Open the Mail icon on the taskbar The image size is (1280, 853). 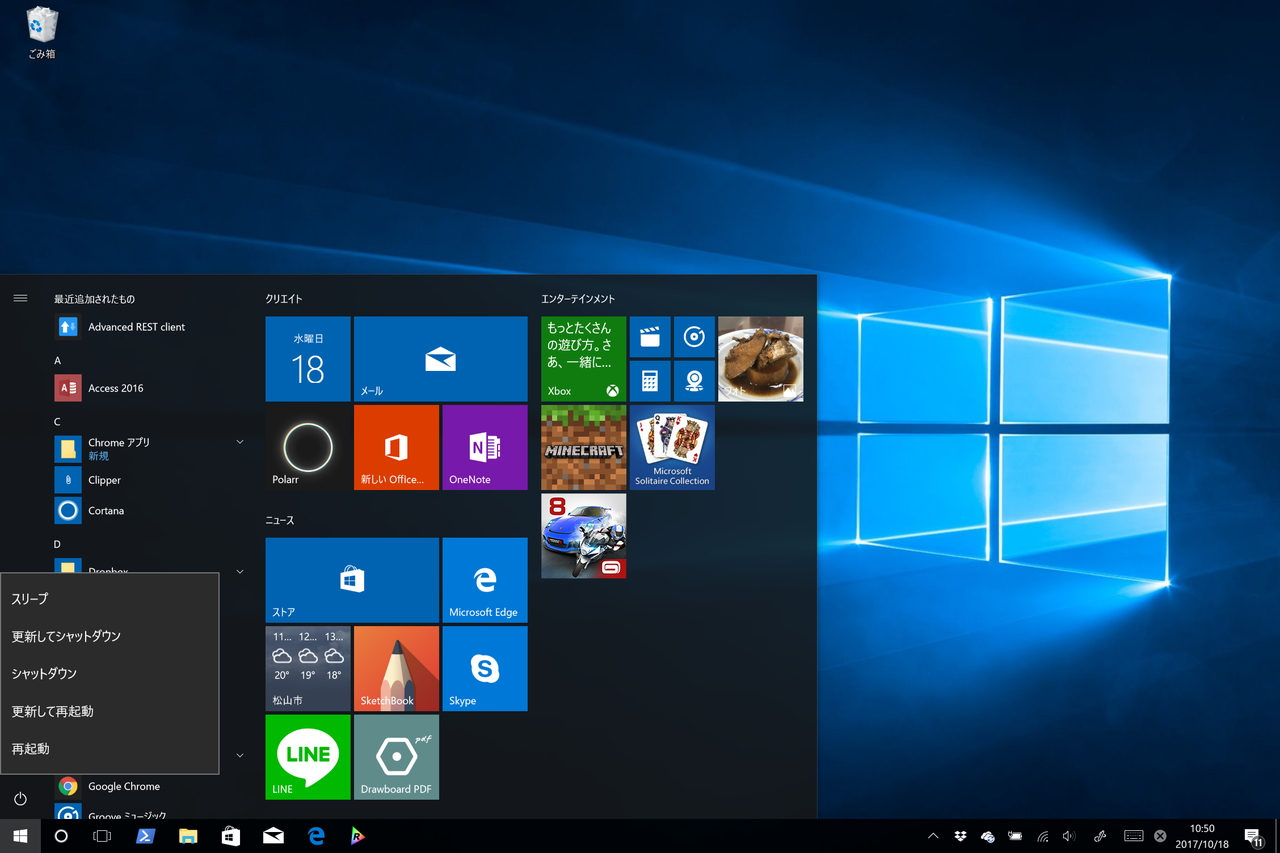tap(273, 836)
